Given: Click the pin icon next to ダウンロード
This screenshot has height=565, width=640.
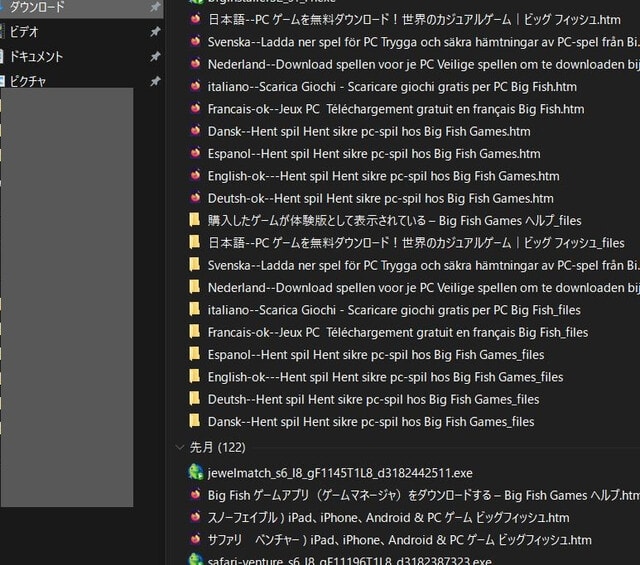Looking at the screenshot, I should (155, 7).
